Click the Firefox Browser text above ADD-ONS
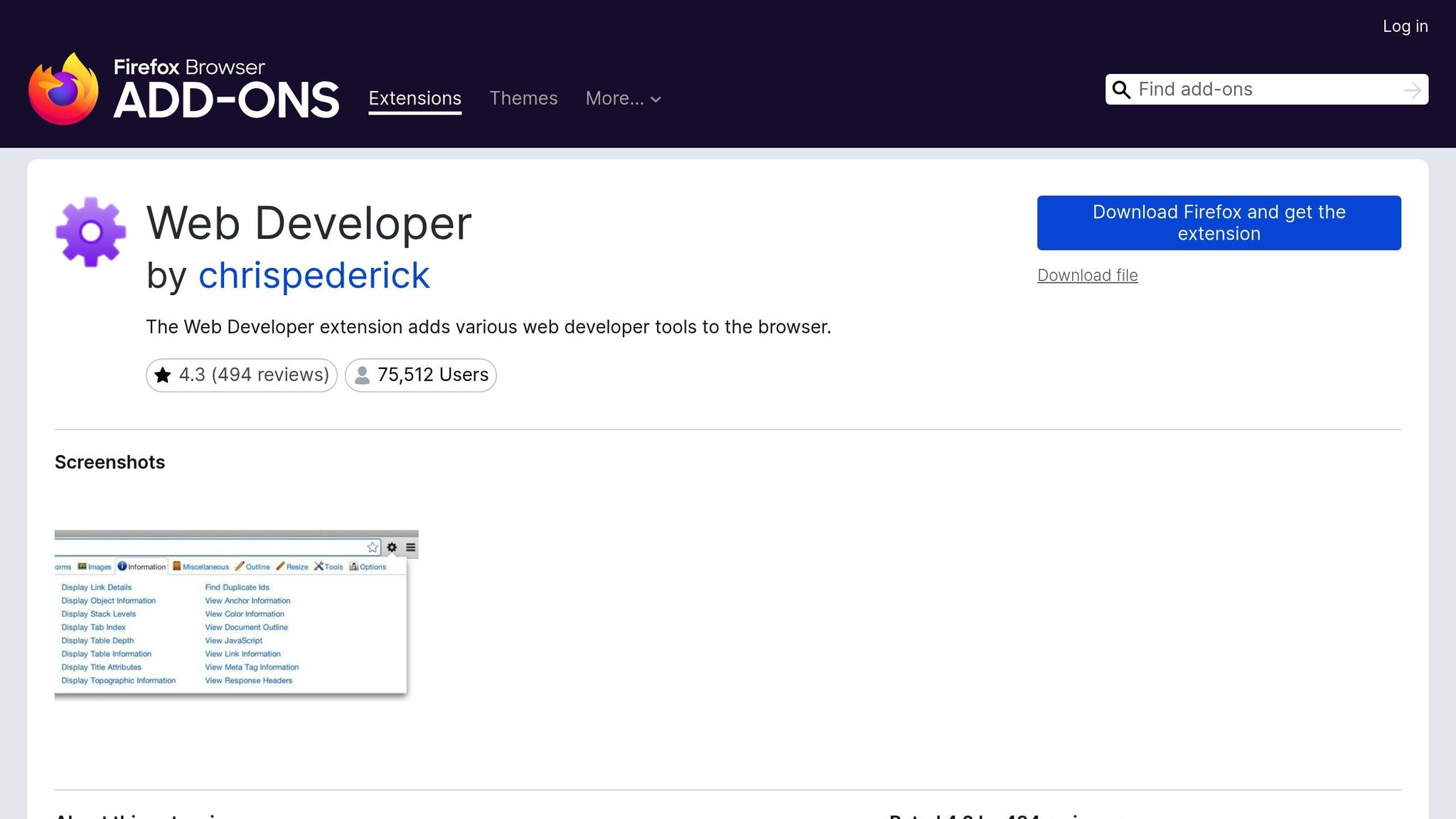The image size is (1456, 819). point(189,67)
